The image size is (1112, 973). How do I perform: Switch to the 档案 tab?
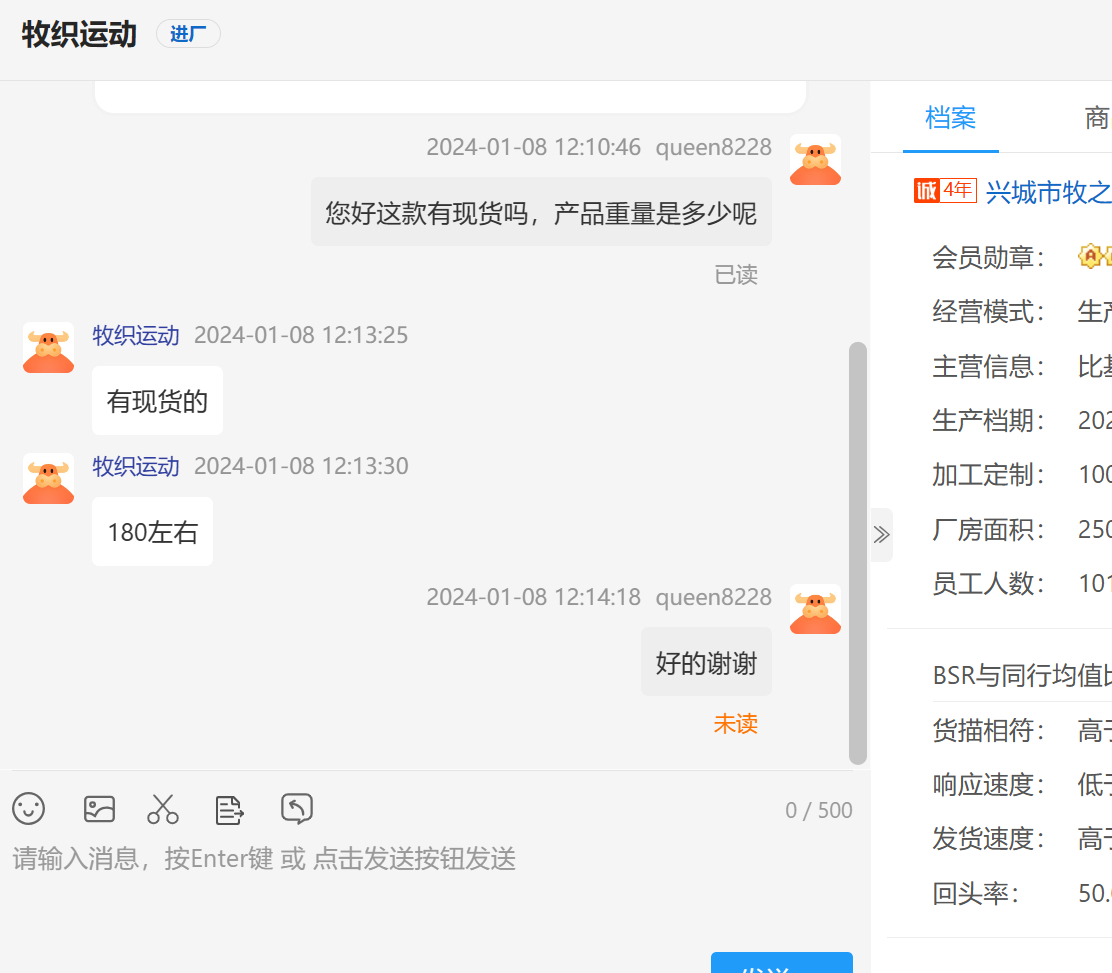point(950,118)
